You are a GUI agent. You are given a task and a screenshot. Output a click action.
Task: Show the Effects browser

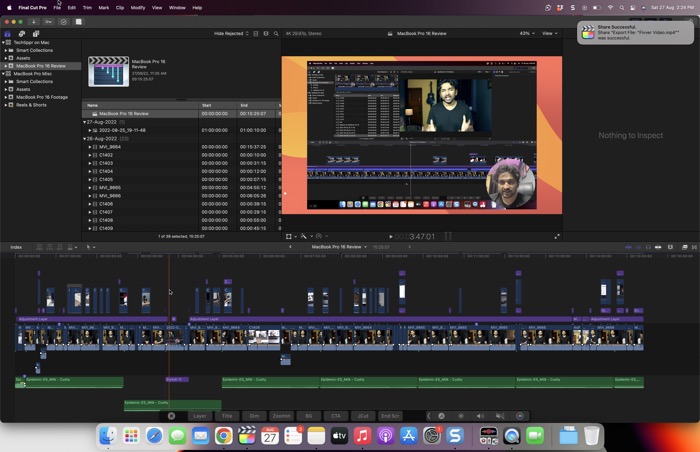pyautogui.click(x=684, y=247)
